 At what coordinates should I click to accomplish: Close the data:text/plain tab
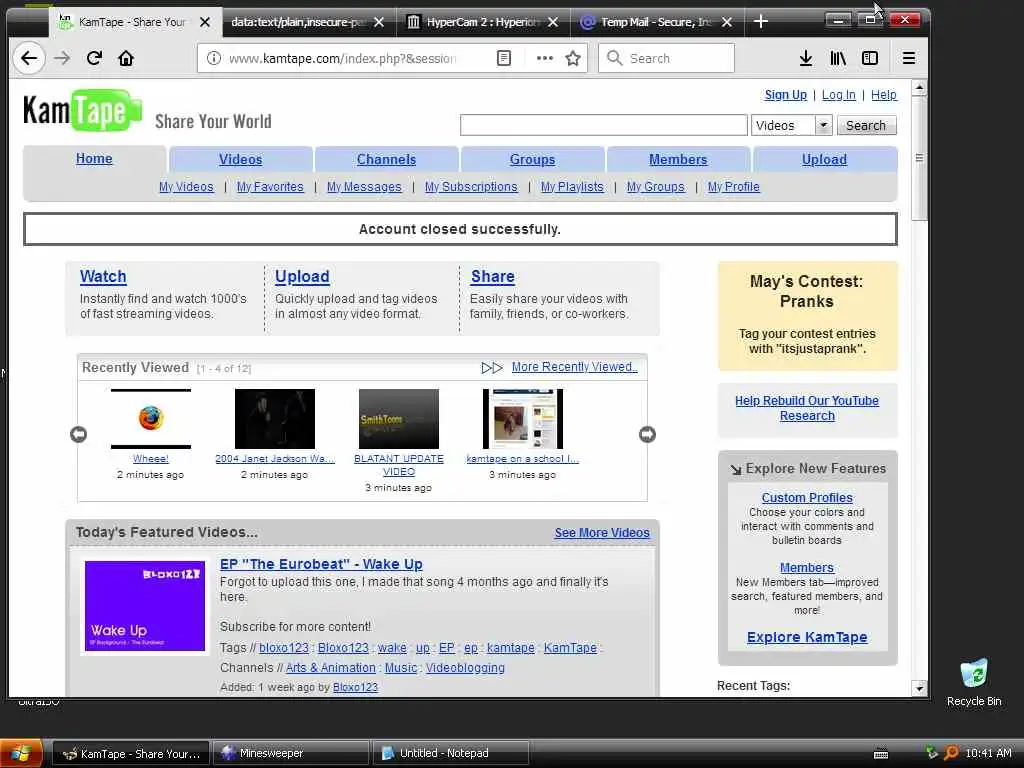pyautogui.click(x=379, y=22)
